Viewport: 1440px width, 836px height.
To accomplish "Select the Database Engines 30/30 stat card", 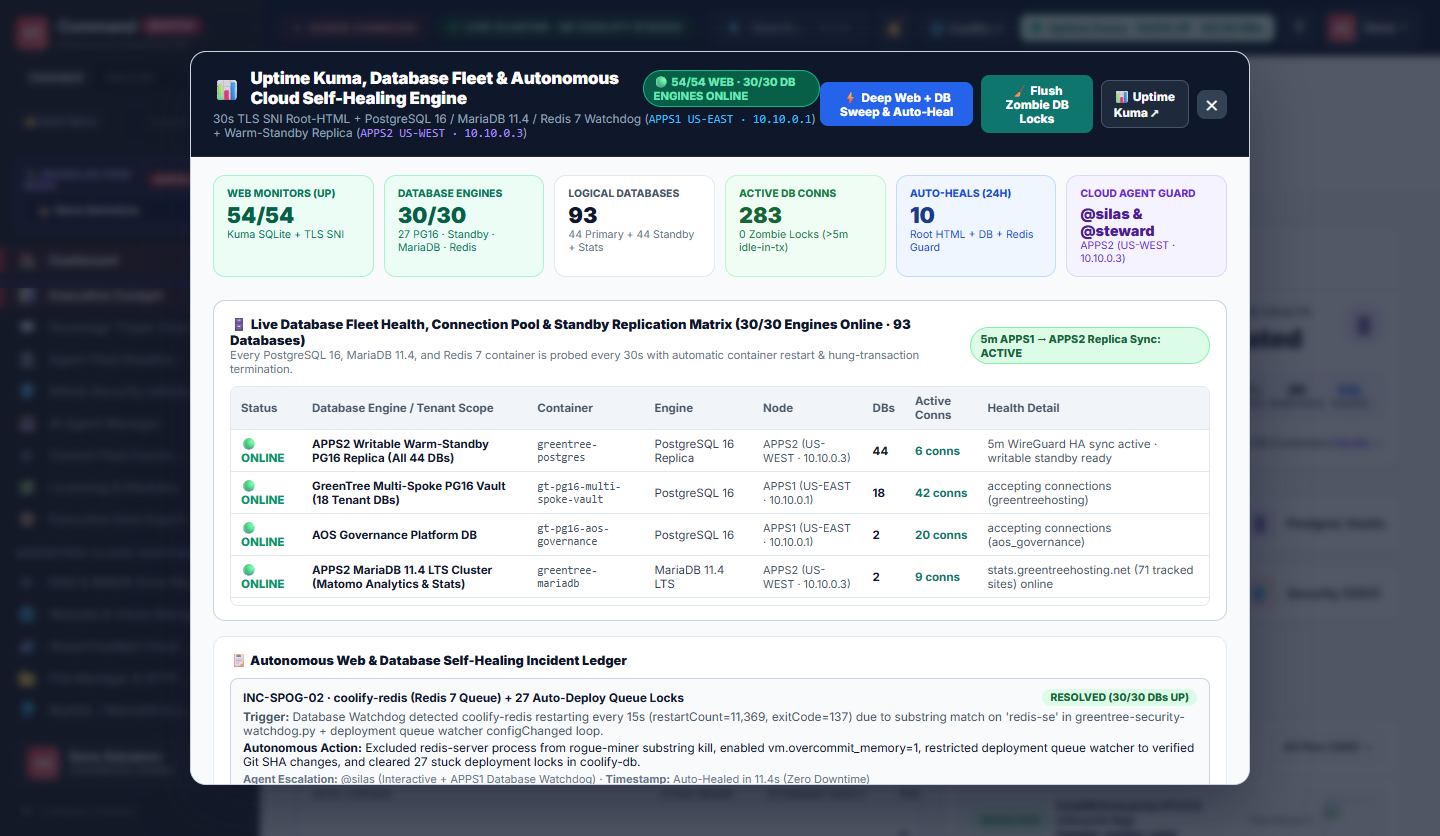I will click(464, 226).
